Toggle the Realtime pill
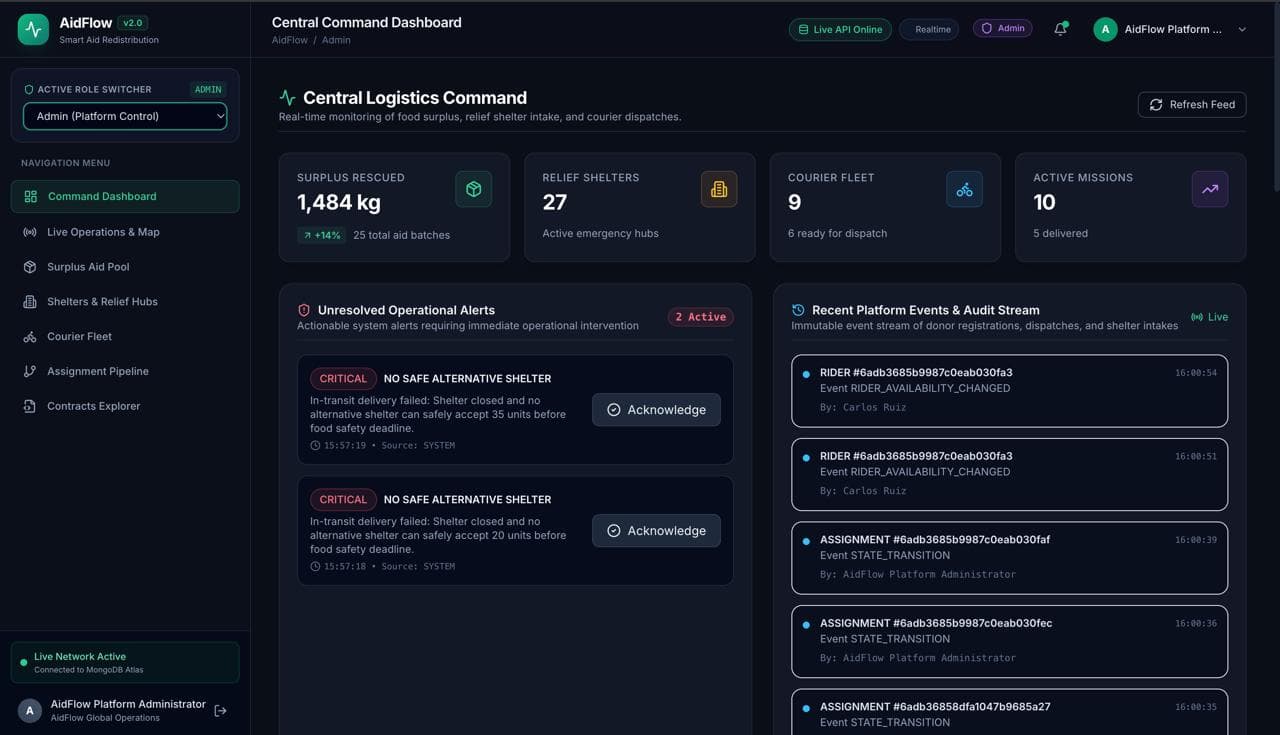The height and width of the screenshot is (735, 1280). click(929, 29)
